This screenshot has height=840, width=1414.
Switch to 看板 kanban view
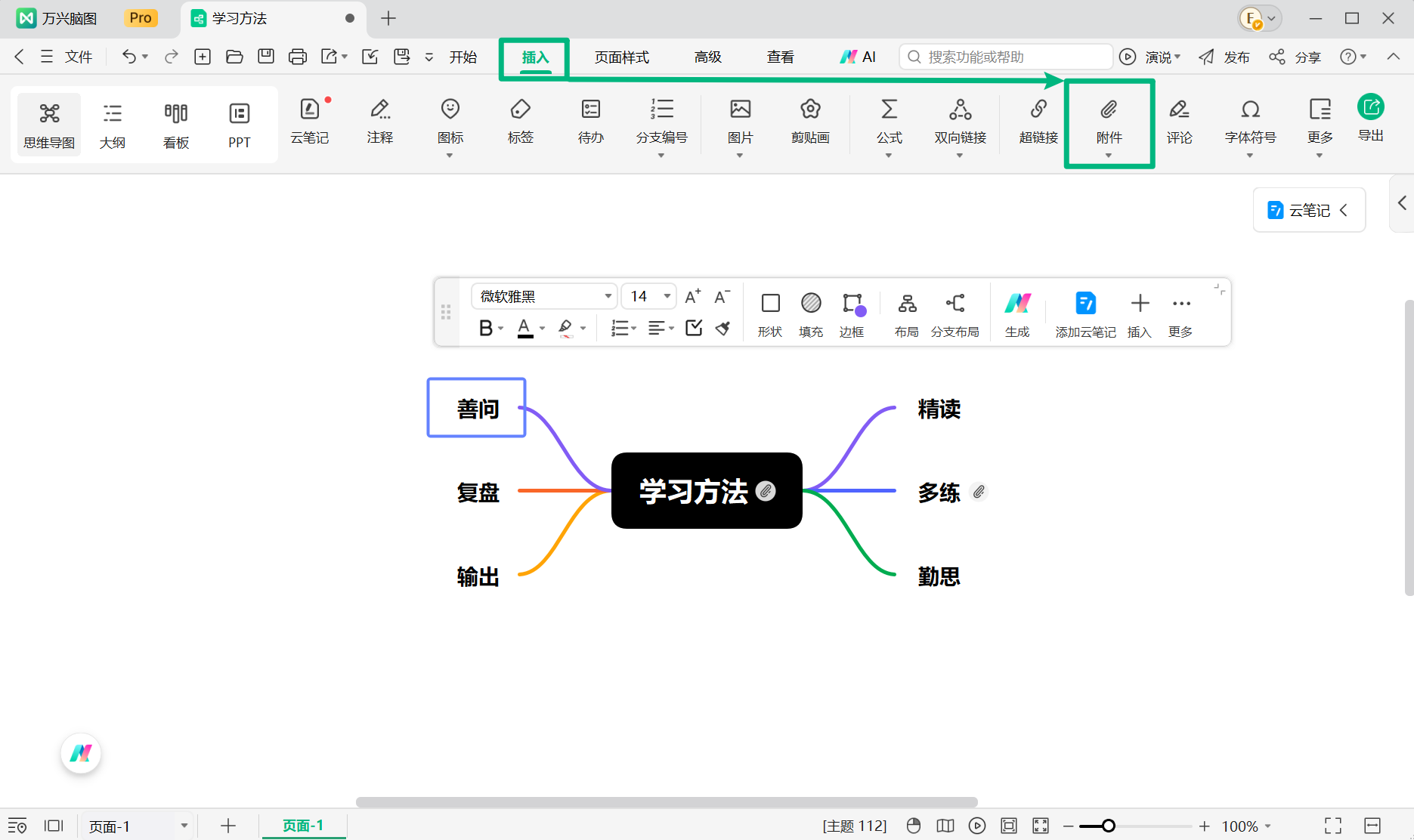coord(176,125)
